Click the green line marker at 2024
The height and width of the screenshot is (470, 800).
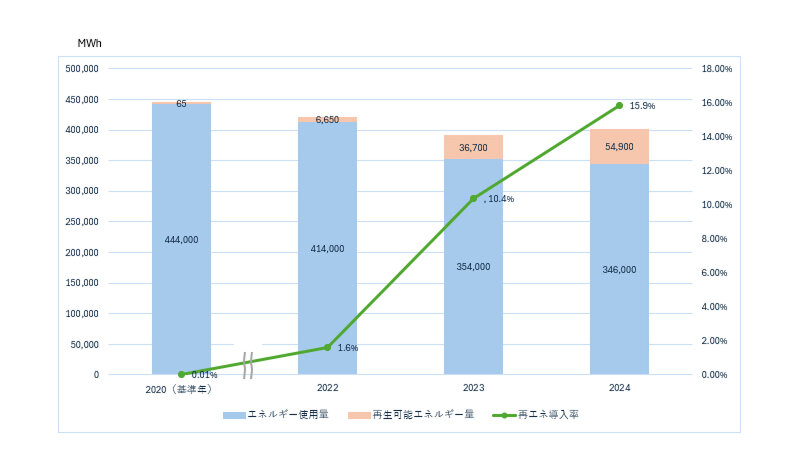[619, 106]
